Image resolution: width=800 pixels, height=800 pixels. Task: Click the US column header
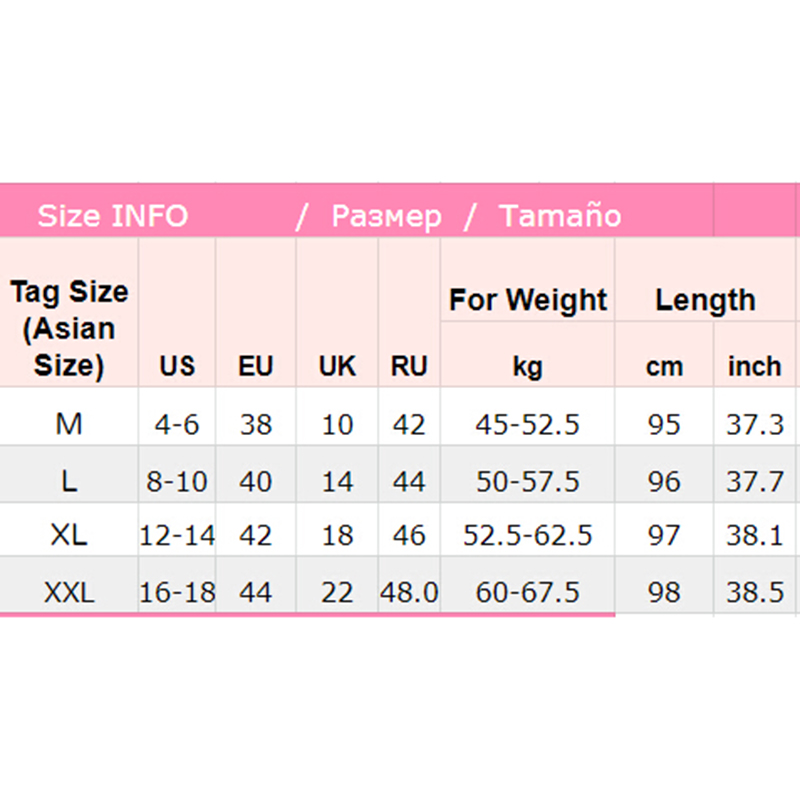coord(177,367)
